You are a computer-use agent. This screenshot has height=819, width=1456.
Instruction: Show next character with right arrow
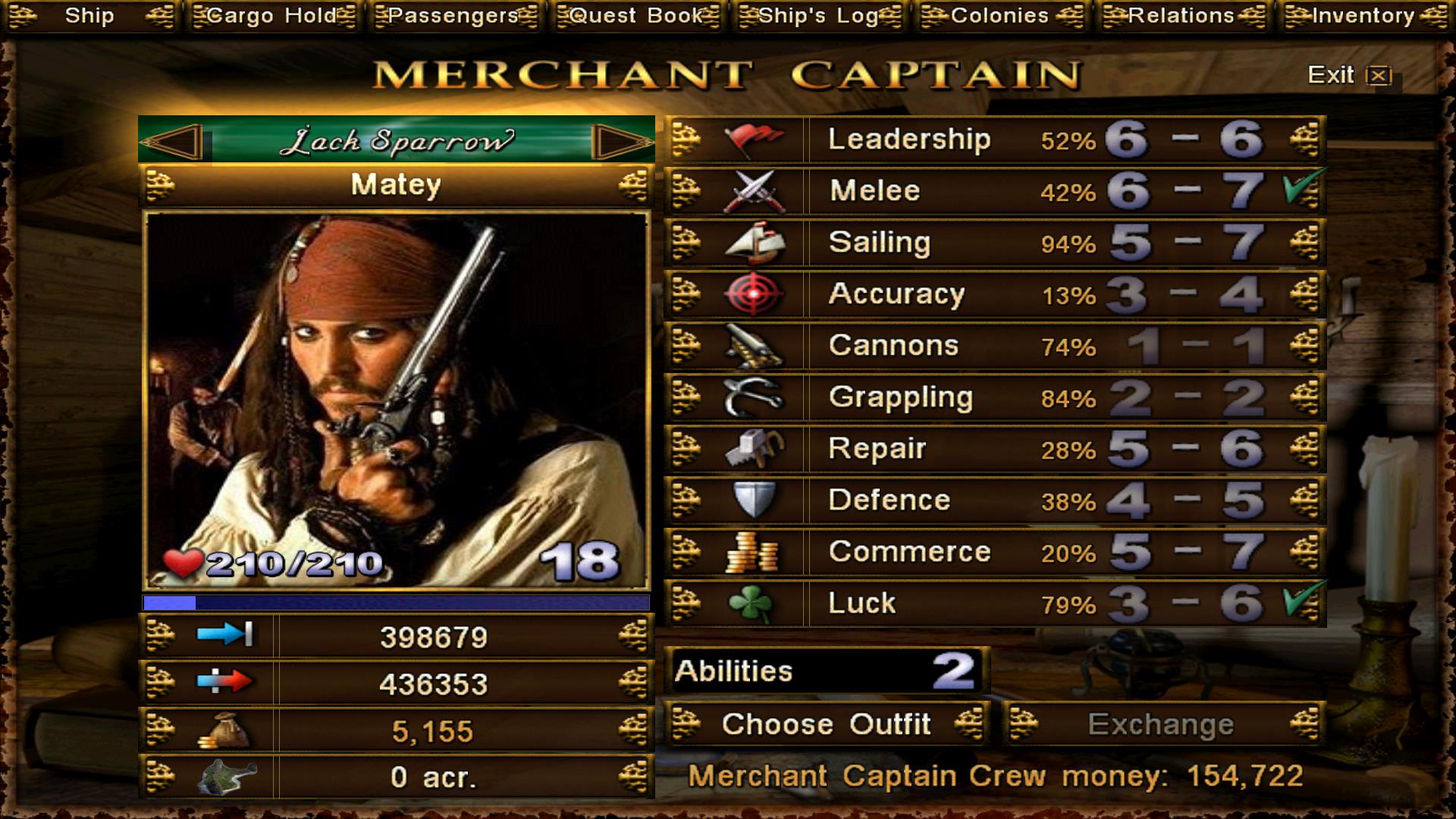(x=622, y=141)
